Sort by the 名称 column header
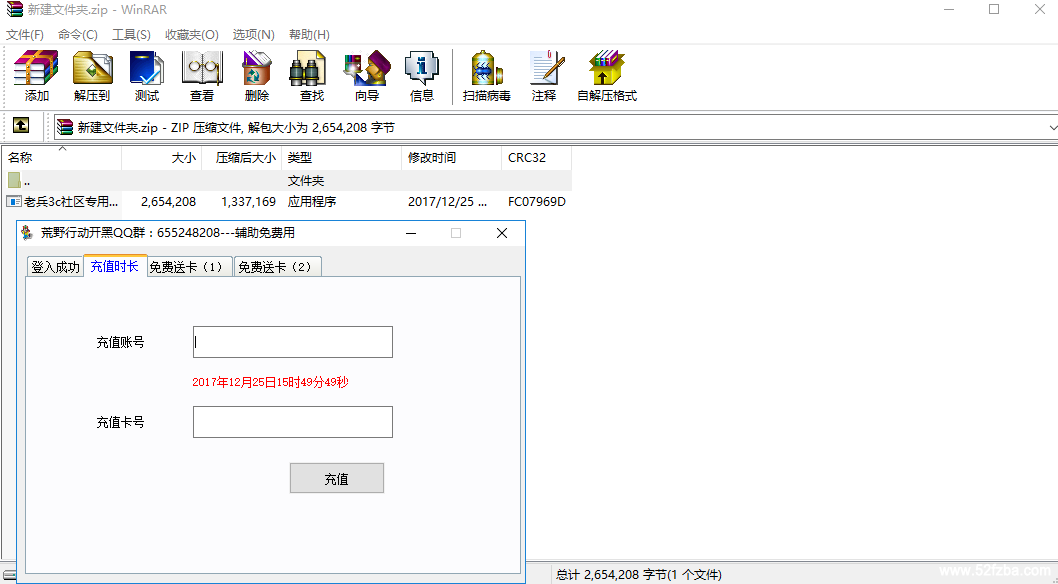The image size is (1058, 584). (x=61, y=158)
